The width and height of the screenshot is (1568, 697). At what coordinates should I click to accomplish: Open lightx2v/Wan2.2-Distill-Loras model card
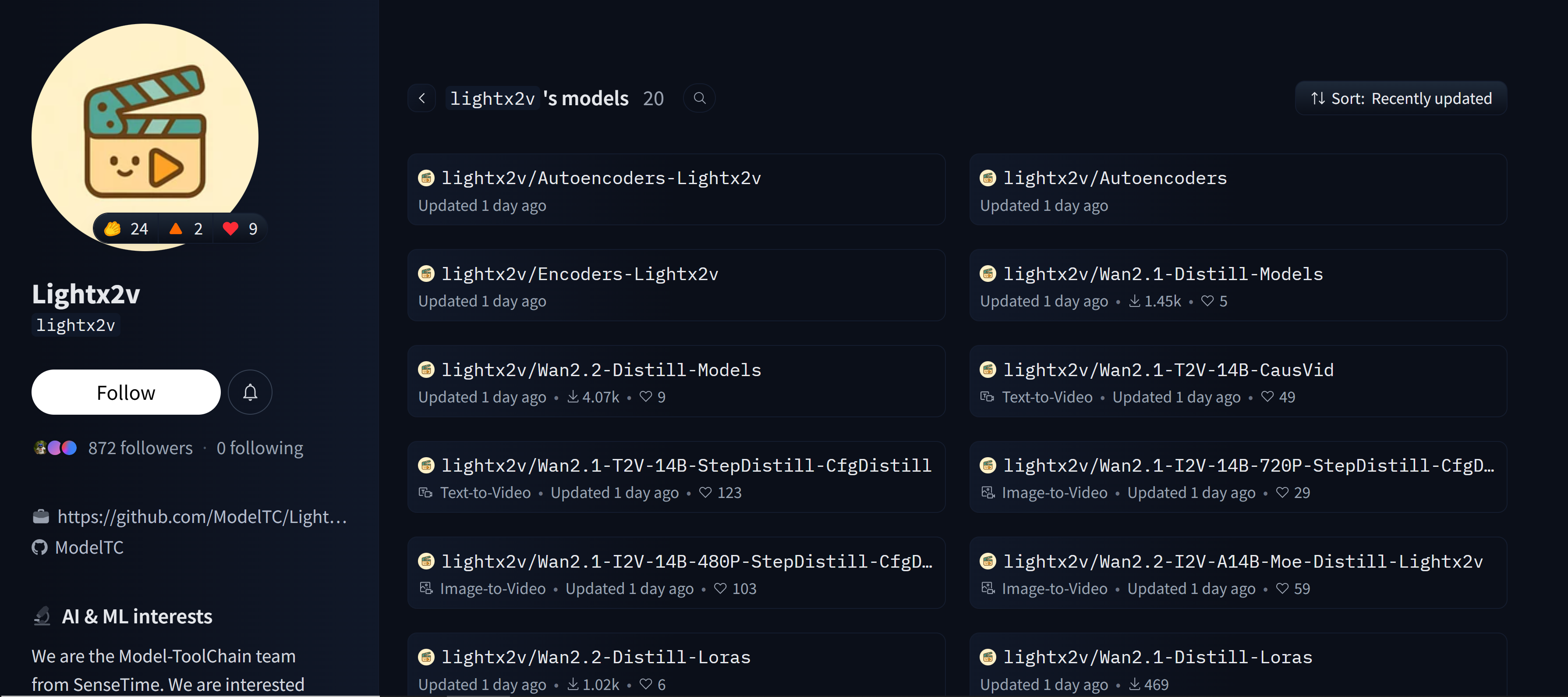[x=595, y=657]
